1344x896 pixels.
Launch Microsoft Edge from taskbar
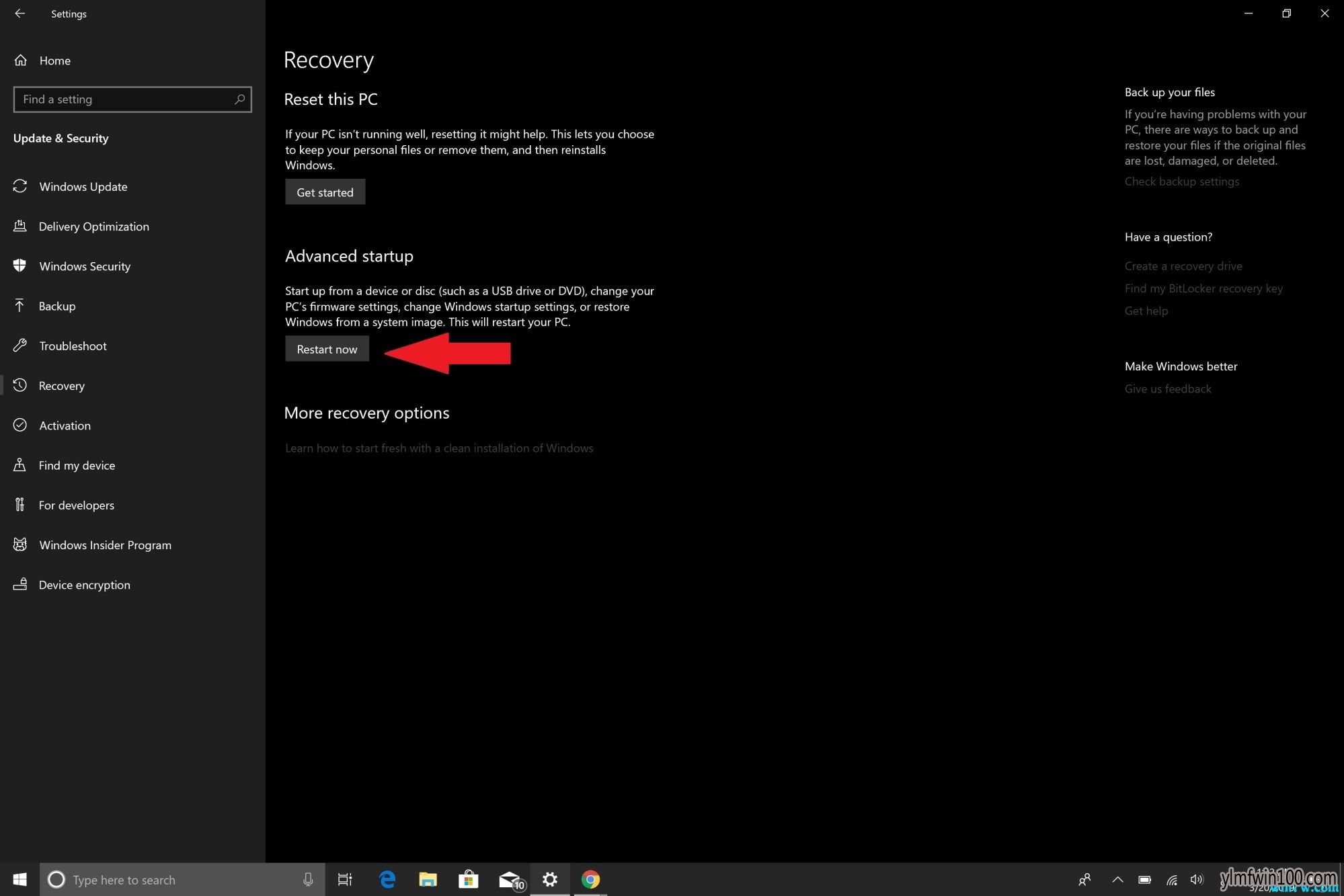pyautogui.click(x=387, y=879)
